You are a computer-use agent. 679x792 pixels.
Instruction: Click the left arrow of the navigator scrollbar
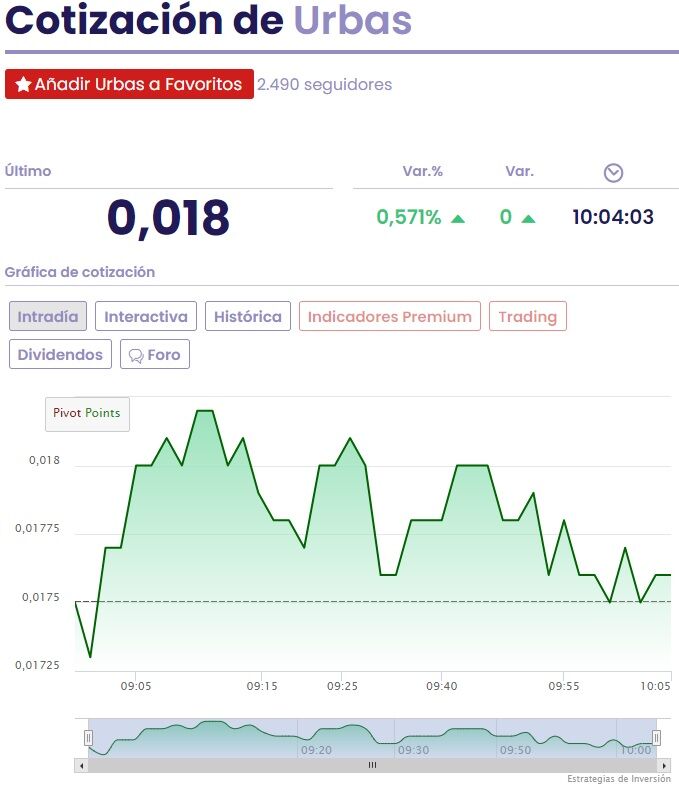(x=81, y=766)
